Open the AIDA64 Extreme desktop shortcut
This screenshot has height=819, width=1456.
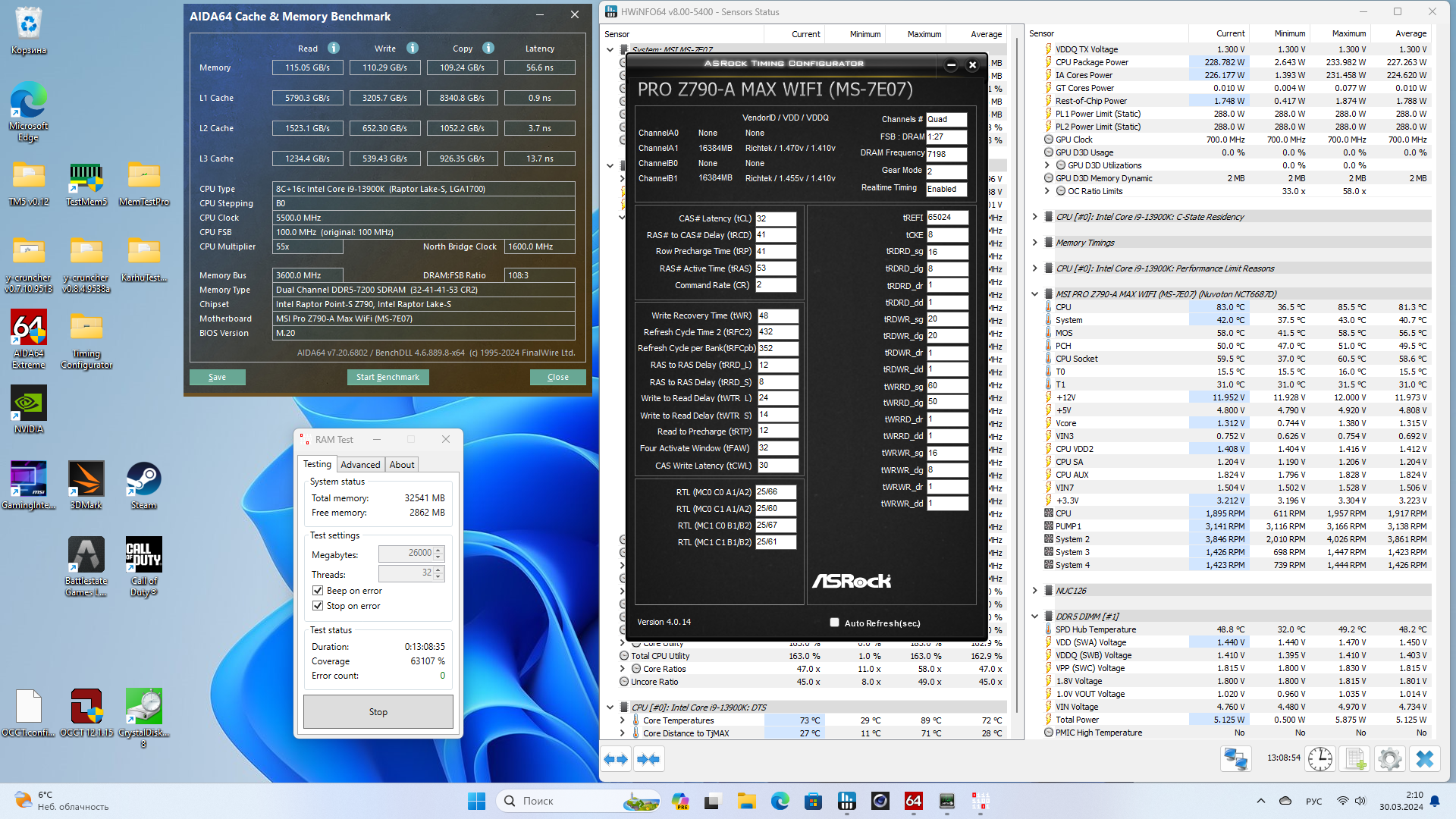[29, 339]
